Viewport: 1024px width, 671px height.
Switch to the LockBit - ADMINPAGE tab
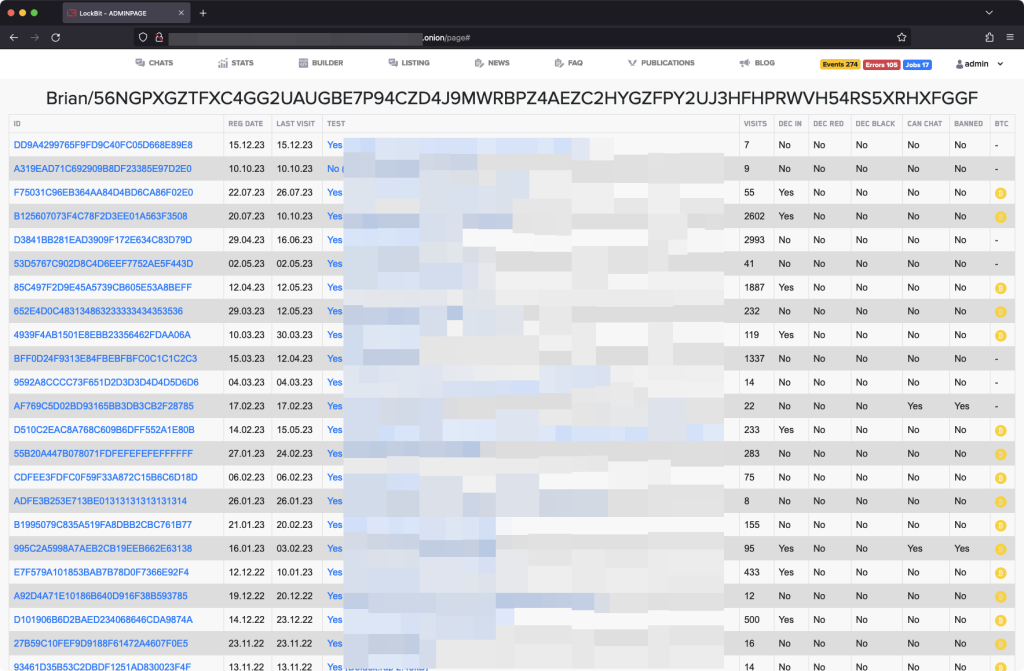point(125,13)
